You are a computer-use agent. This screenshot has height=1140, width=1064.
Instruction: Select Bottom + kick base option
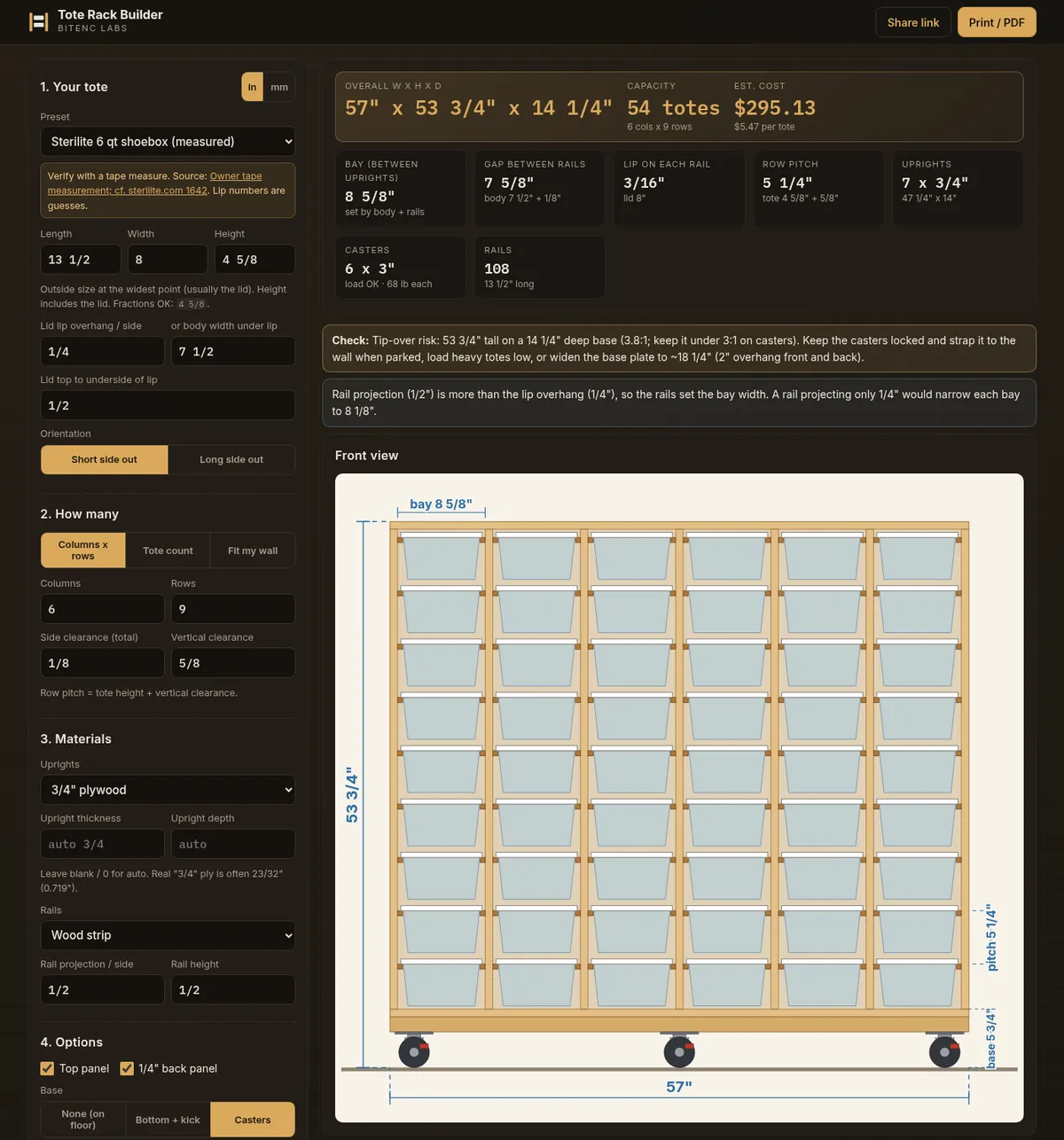[x=168, y=1120]
